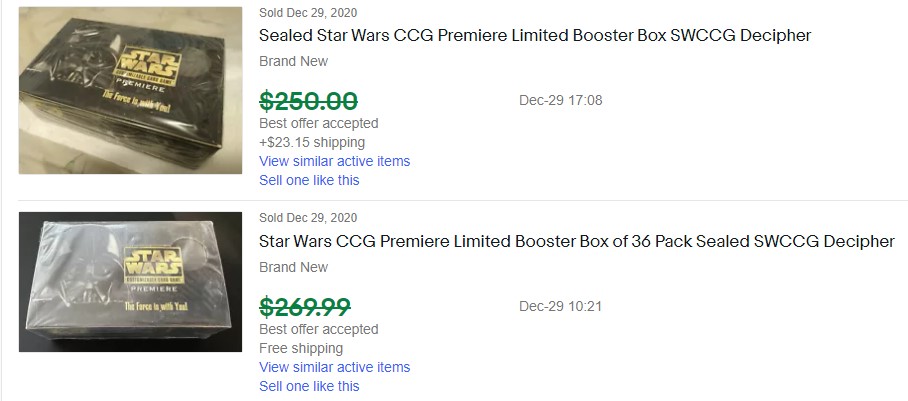Open the "Sealed Star Wars CCG Premiere" listing title
The height and width of the screenshot is (401, 908).
[535, 36]
